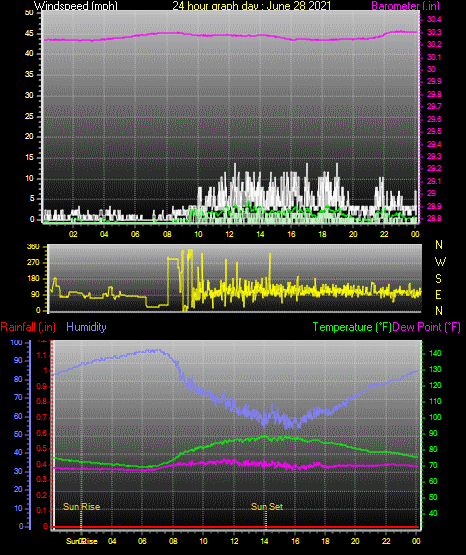Image resolution: width=466 pixels, height=555 pixels.
Task: Click hour label 22 on the windspeed graph
Action: (x=384, y=234)
